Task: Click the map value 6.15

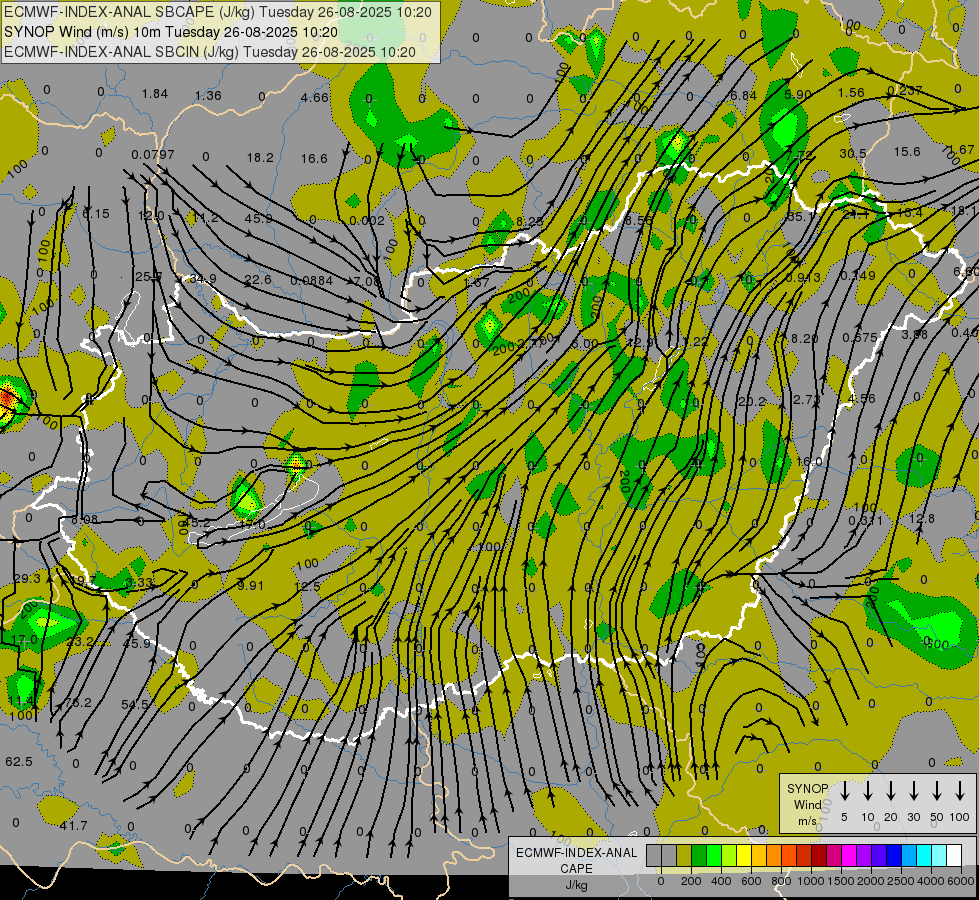Action: (96, 214)
